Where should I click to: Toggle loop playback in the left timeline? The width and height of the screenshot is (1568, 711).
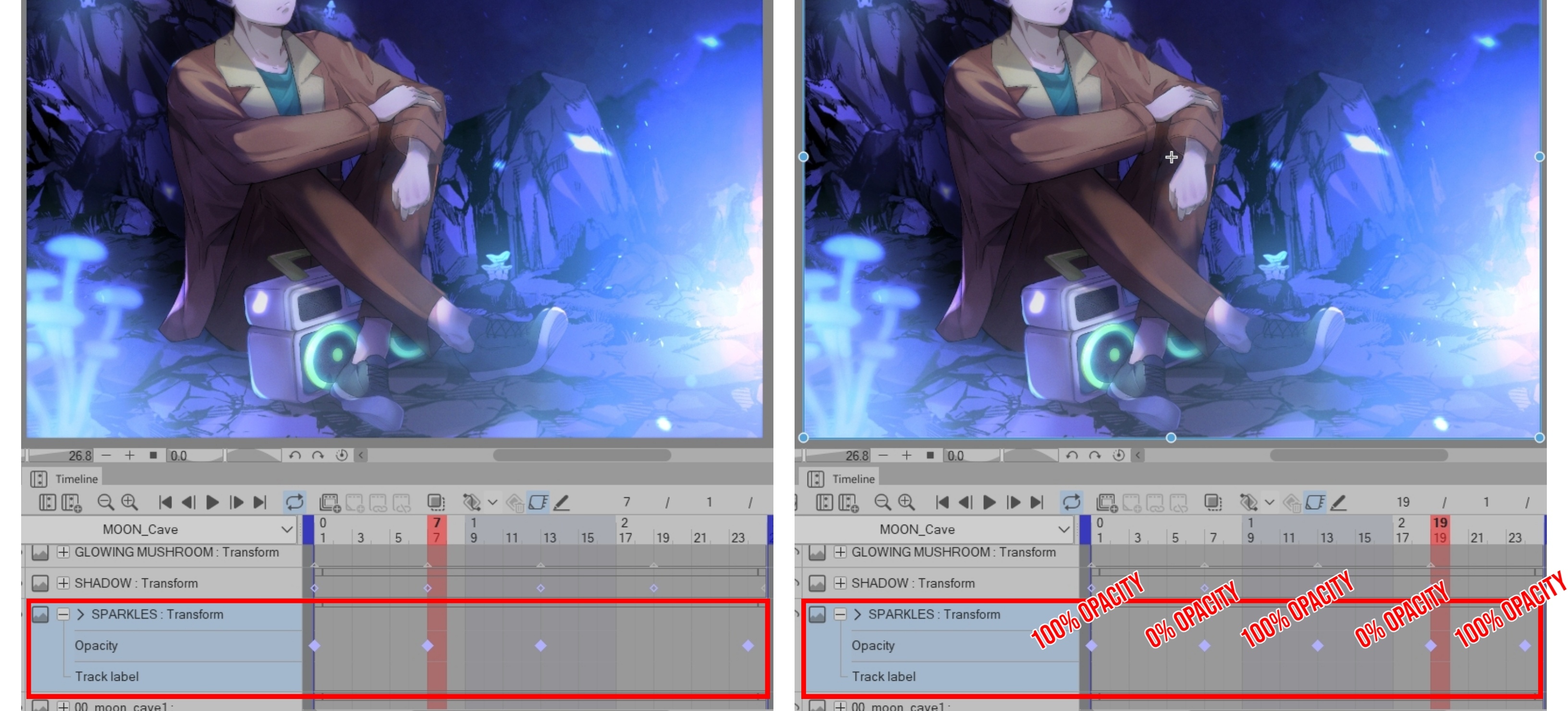tap(294, 502)
